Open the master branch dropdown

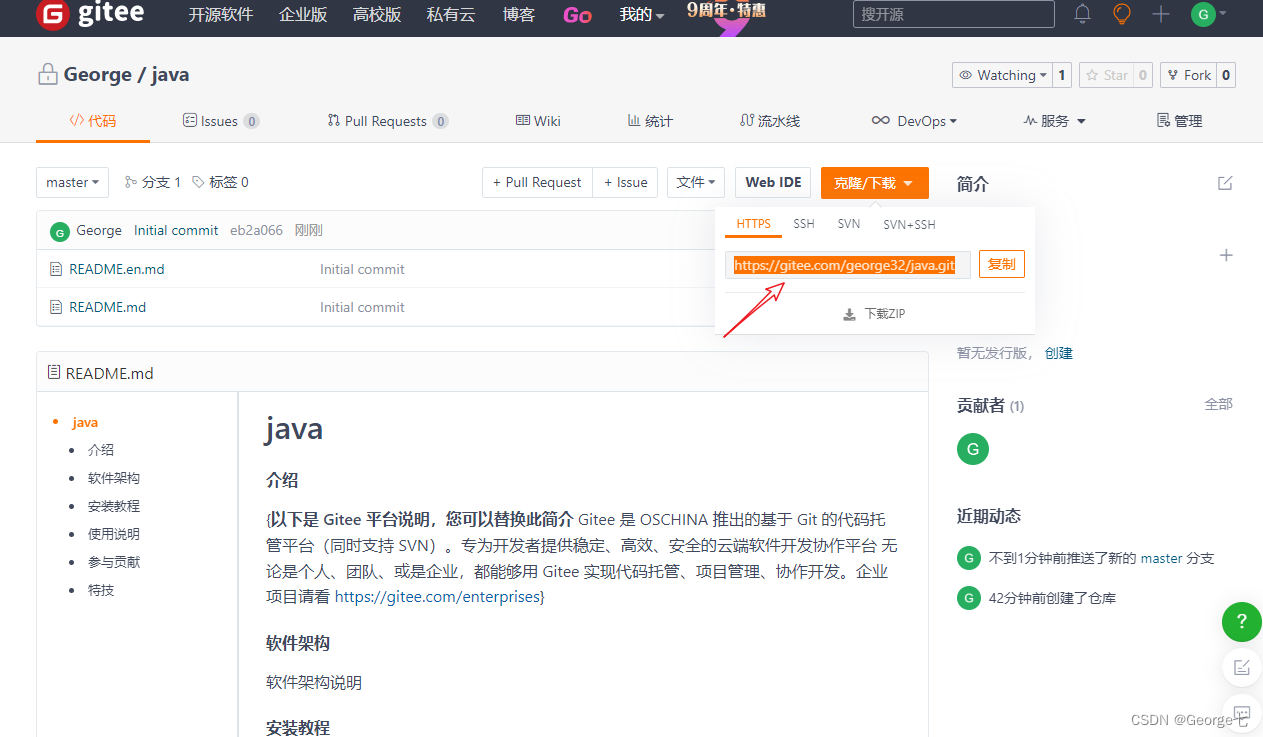(x=71, y=182)
